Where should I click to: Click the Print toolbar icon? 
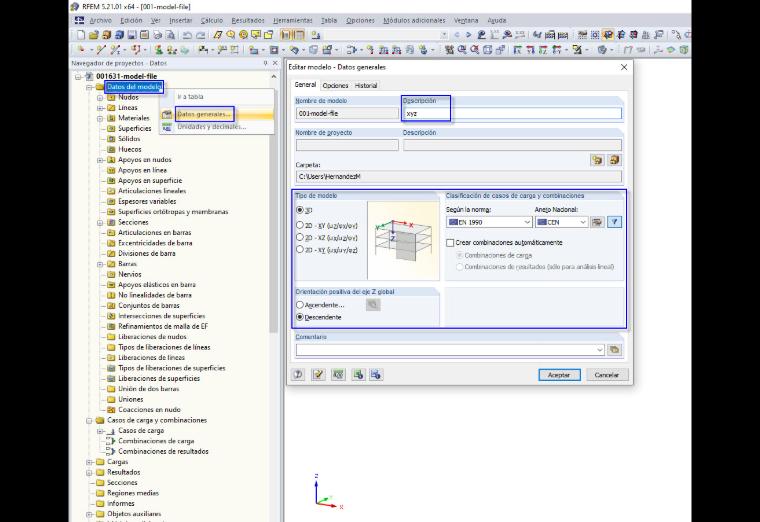[158, 35]
